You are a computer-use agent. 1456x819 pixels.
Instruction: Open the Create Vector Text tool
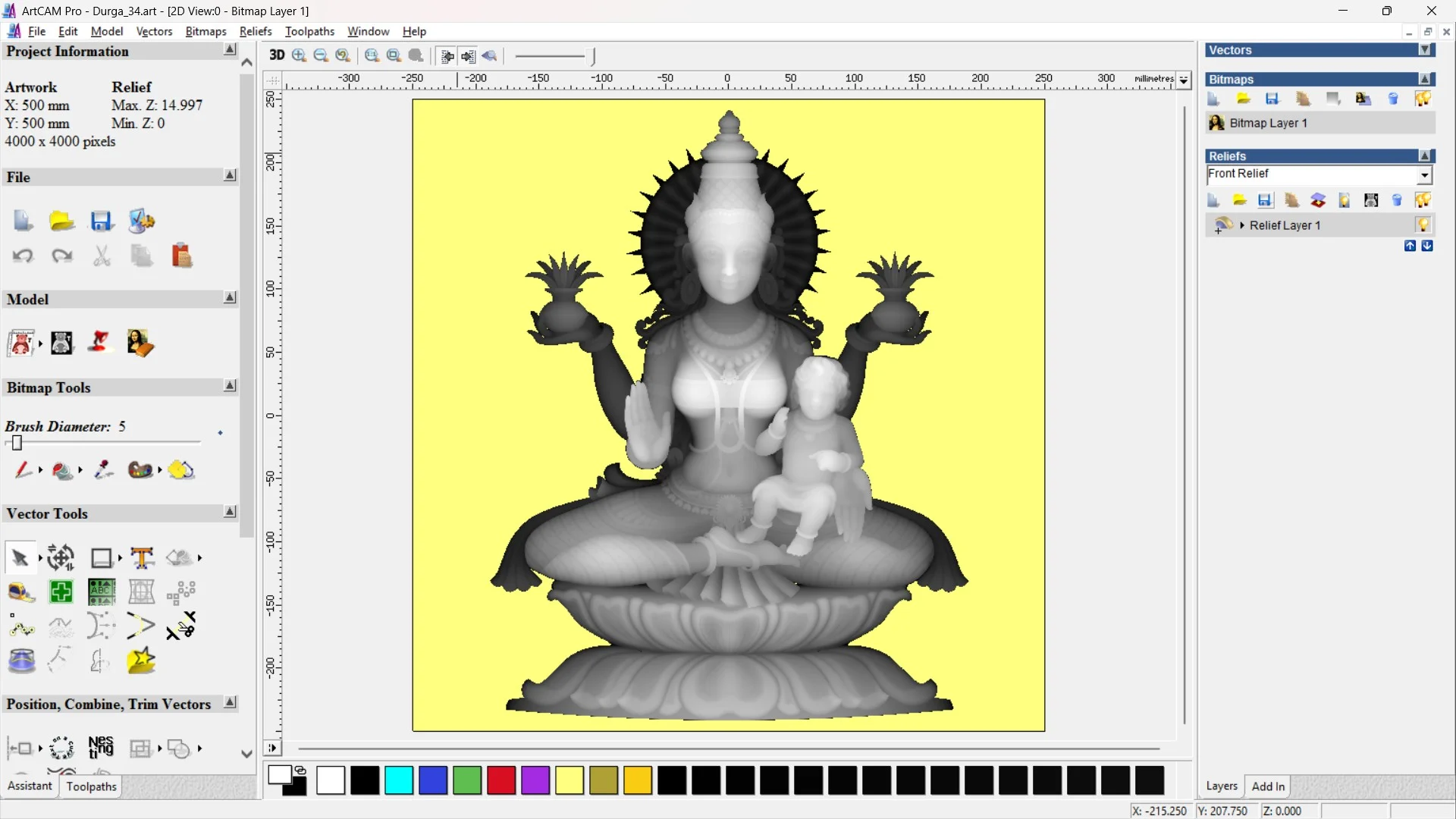point(142,558)
